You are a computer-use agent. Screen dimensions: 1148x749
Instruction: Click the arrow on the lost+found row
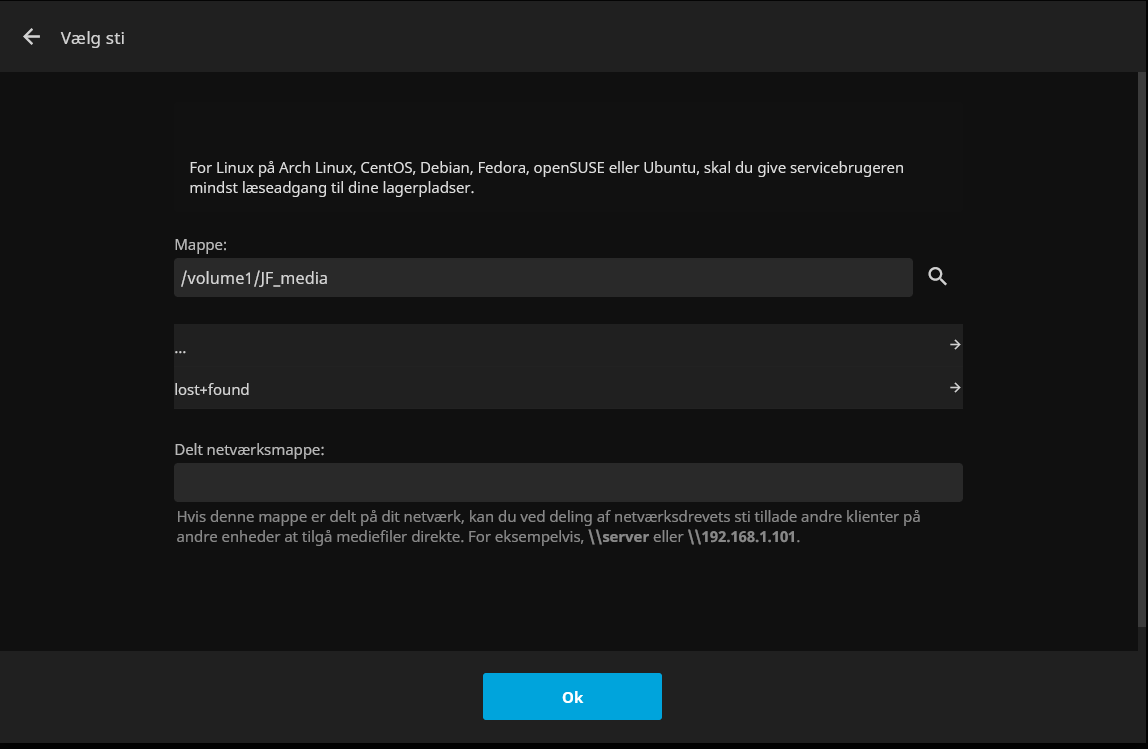point(955,388)
